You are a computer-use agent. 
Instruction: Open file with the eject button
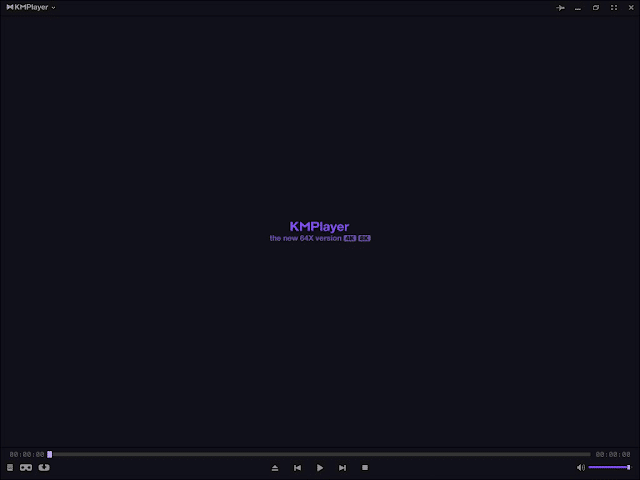[x=275, y=468]
